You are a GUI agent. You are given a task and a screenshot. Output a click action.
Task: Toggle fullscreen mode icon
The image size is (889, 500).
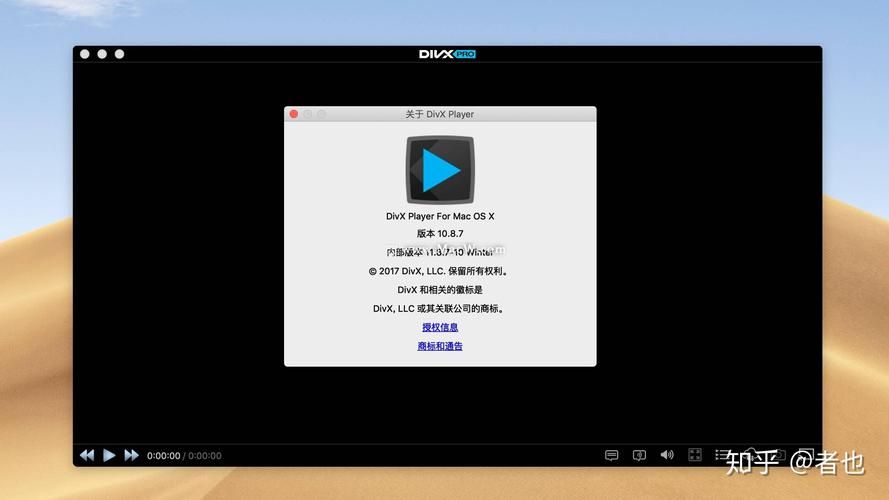(695, 455)
